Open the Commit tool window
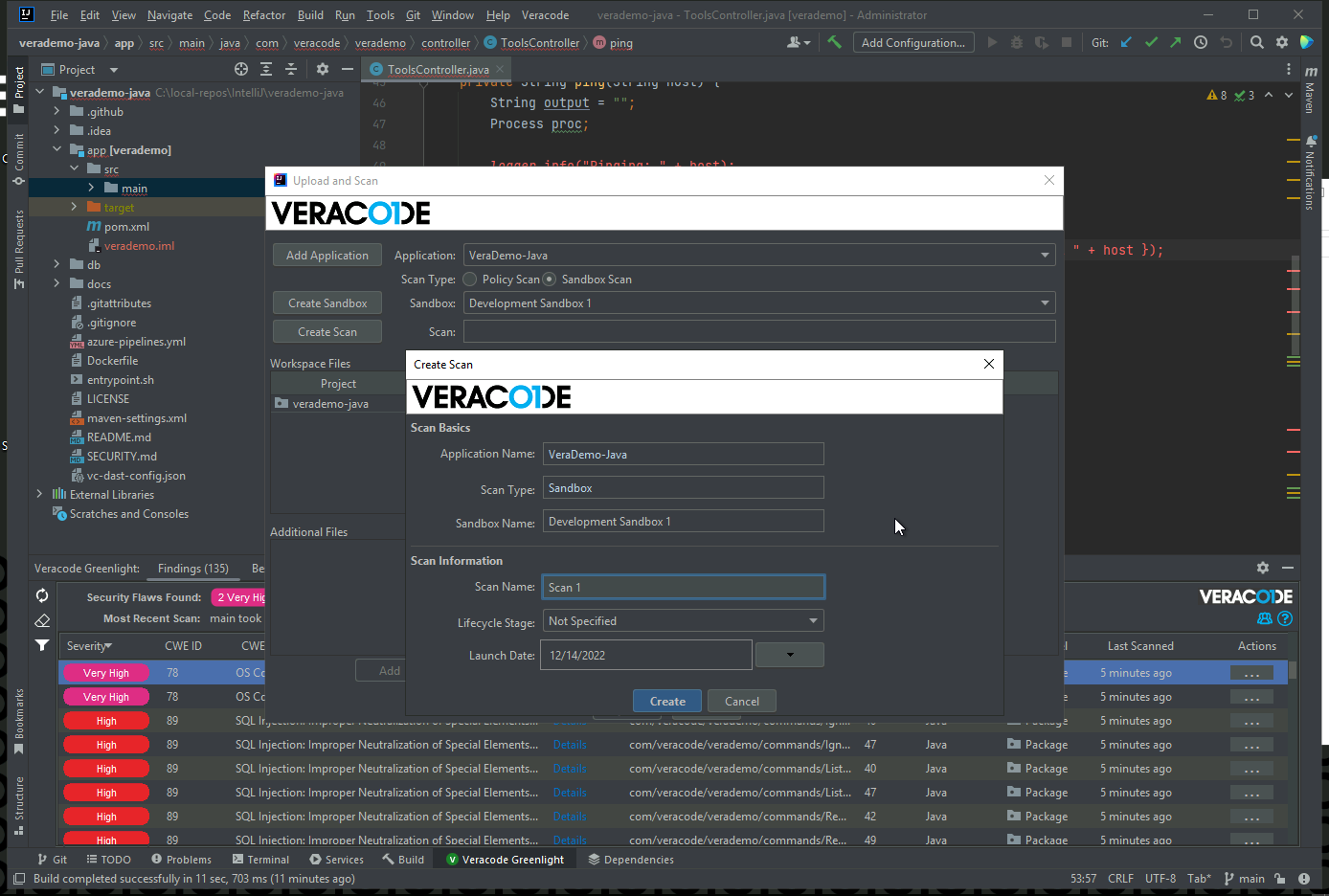 18,159
